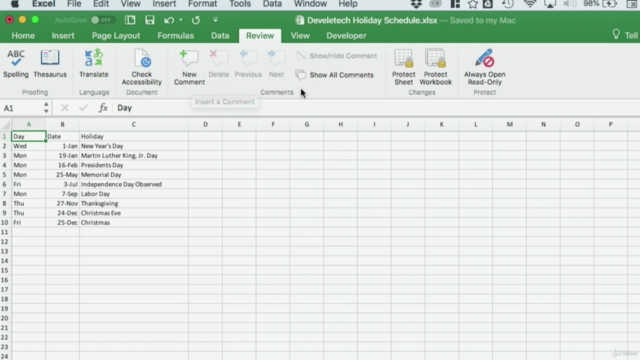Viewport: 640px width, 360px height.
Task: Click the Redo icon
Action: tap(196, 20)
